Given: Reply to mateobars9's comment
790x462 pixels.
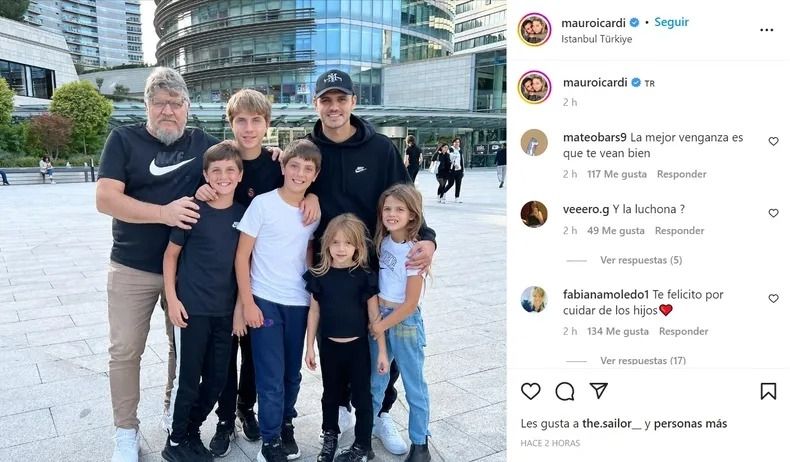Looking at the screenshot, I should coord(681,174).
